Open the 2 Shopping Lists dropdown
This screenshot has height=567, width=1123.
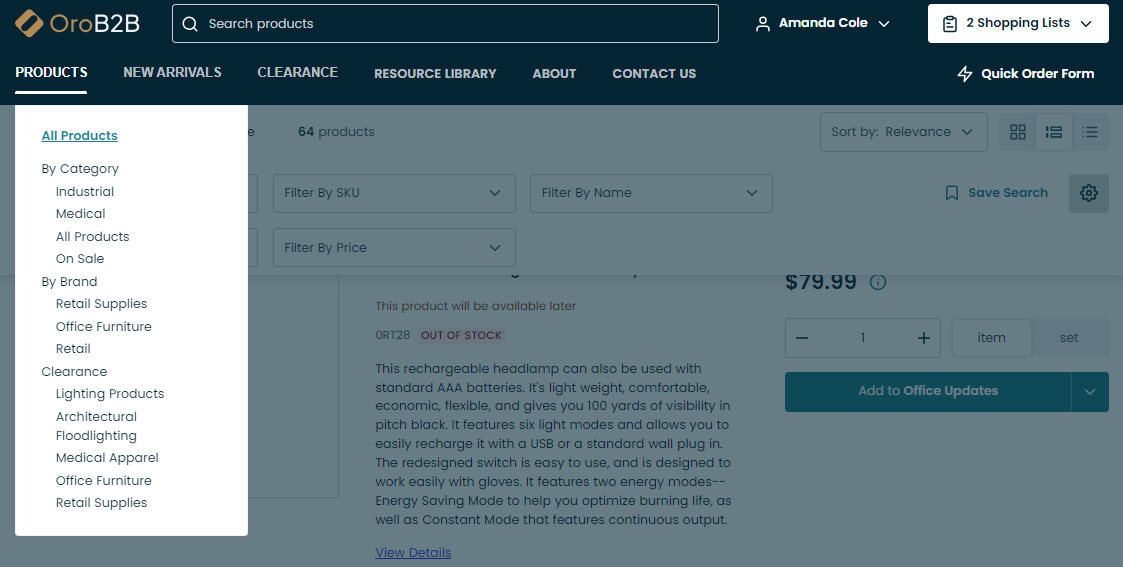(1018, 23)
